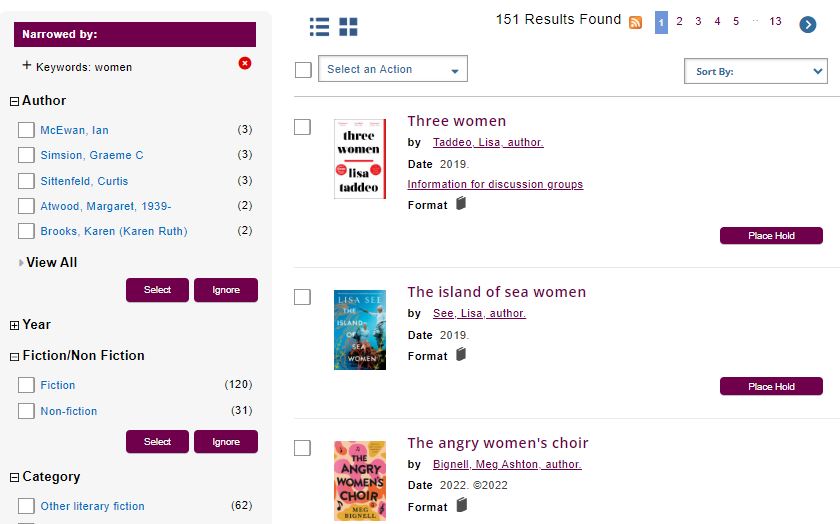Place Hold on Three women

[x=771, y=236]
